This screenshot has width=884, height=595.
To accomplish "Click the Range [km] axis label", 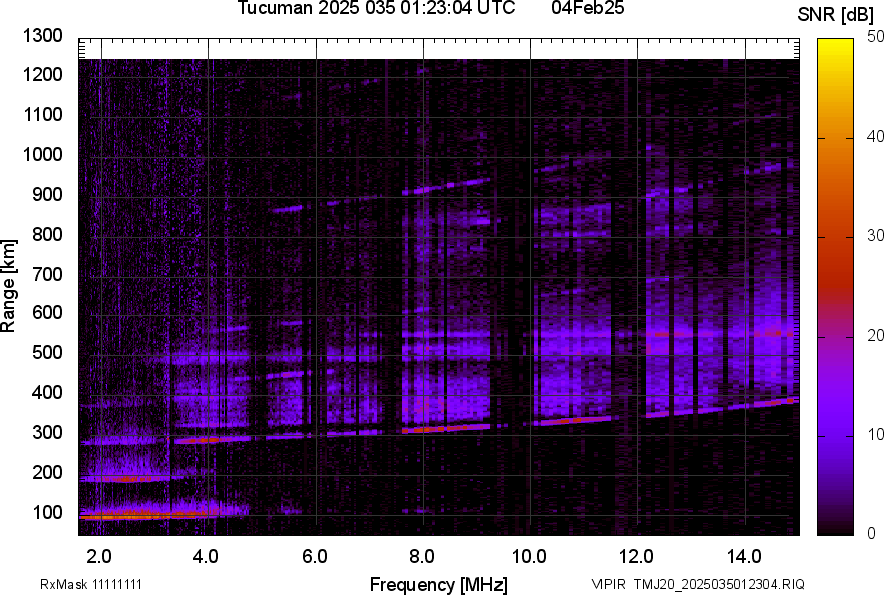I will (9, 286).
